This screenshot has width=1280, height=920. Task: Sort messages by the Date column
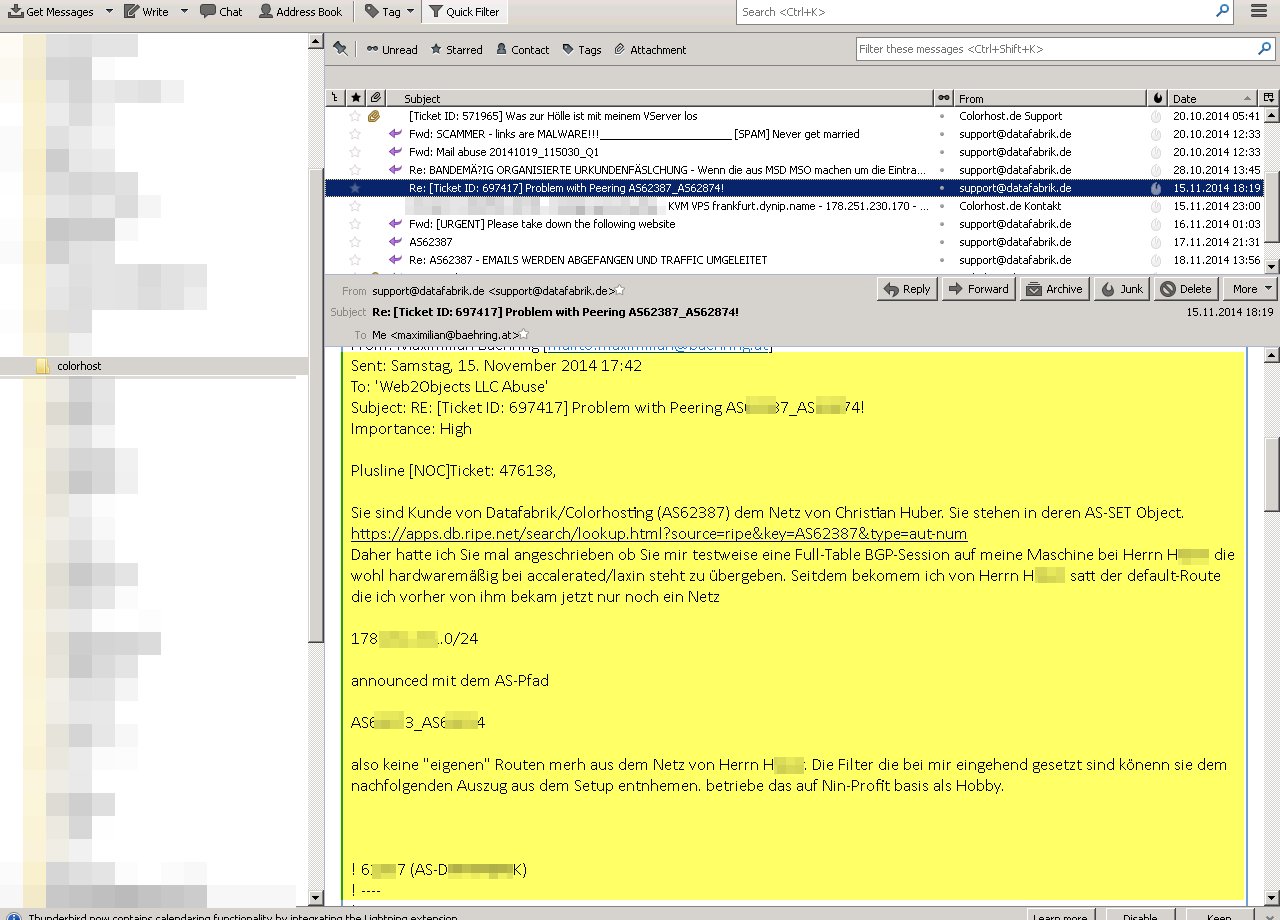pyautogui.click(x=1213, y=98)
